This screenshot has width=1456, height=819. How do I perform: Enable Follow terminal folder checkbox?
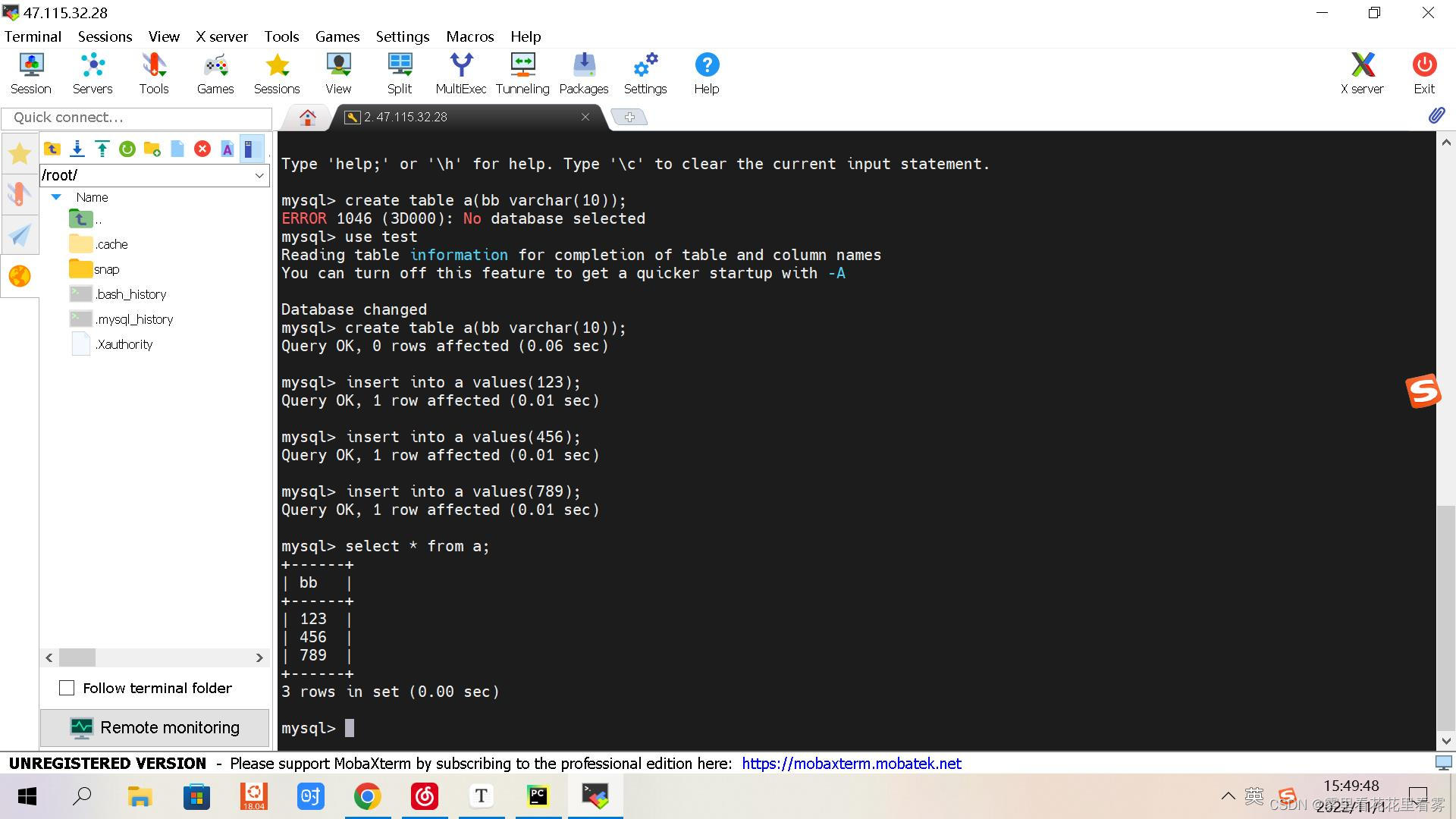tap(67, 688)
